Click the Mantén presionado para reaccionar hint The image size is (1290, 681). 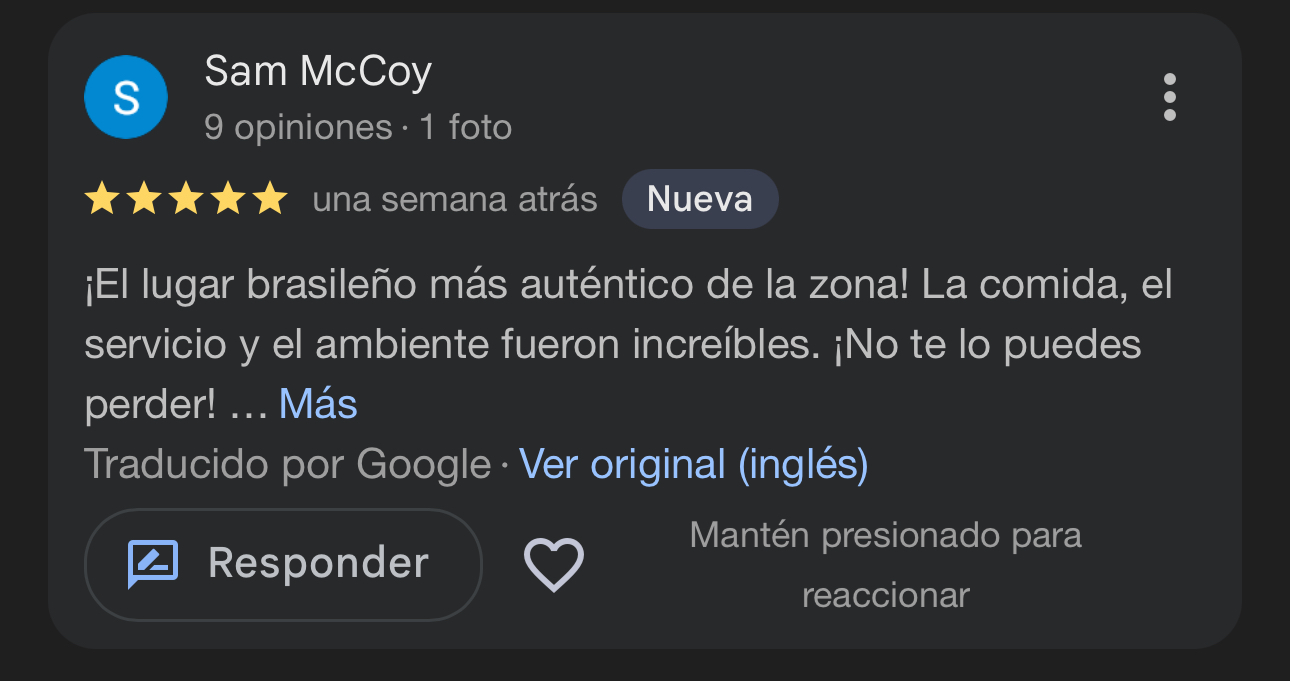point(885,565)
